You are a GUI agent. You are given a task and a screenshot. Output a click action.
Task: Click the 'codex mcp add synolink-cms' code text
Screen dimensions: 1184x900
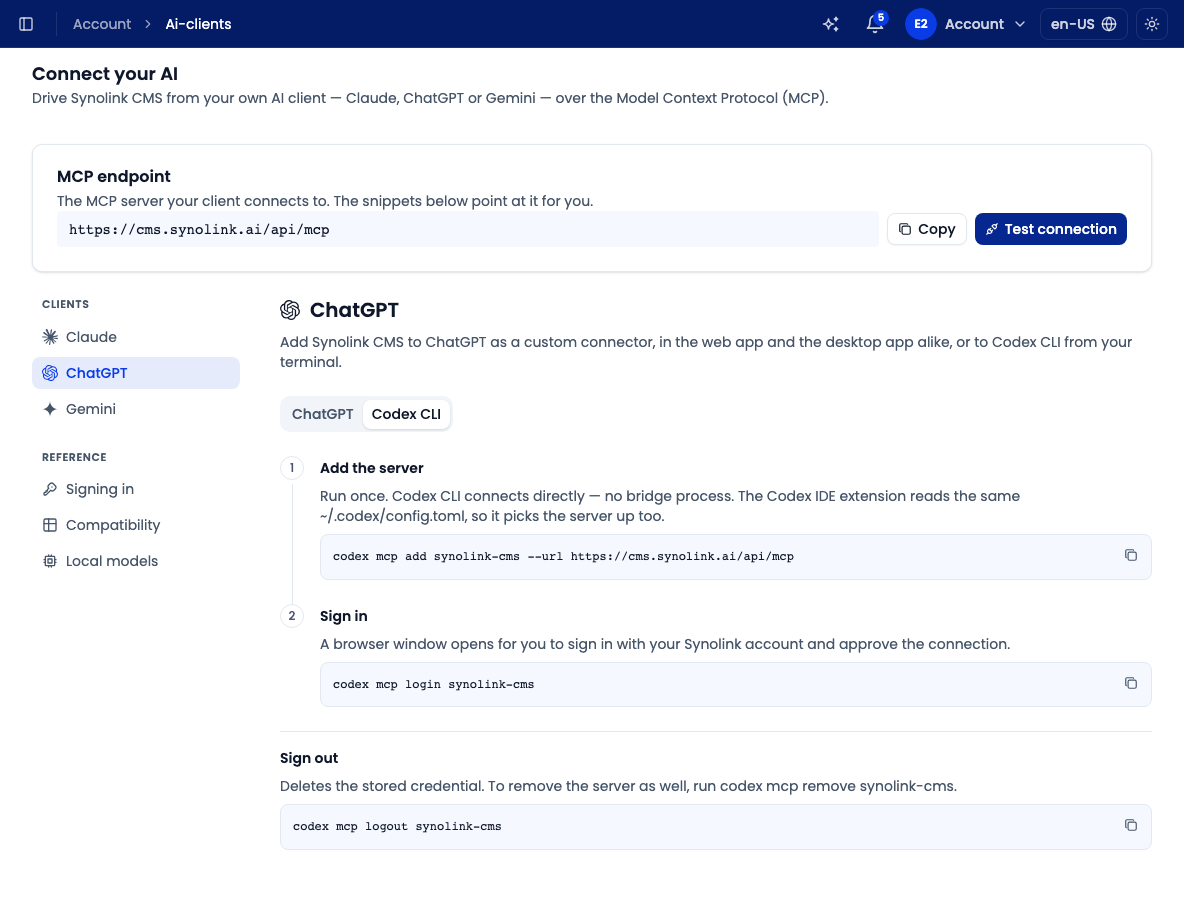click(563, 556)
